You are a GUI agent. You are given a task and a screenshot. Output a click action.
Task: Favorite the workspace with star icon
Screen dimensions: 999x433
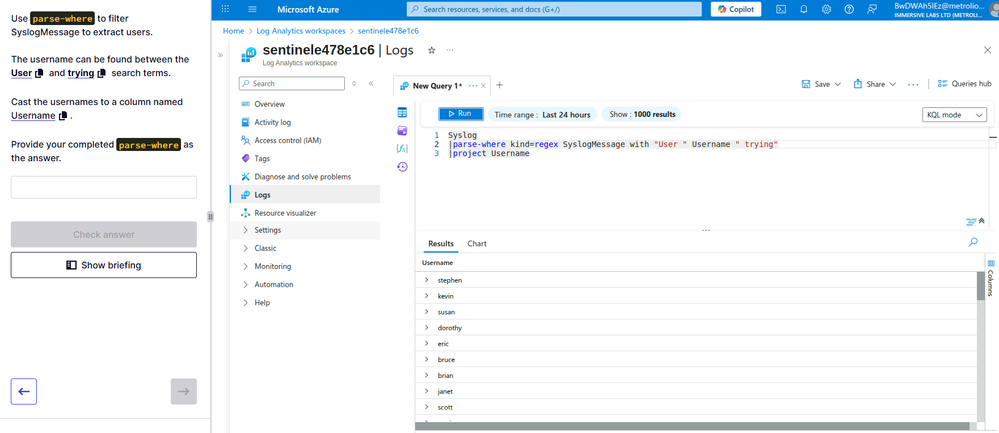click(x=431, y=50)
